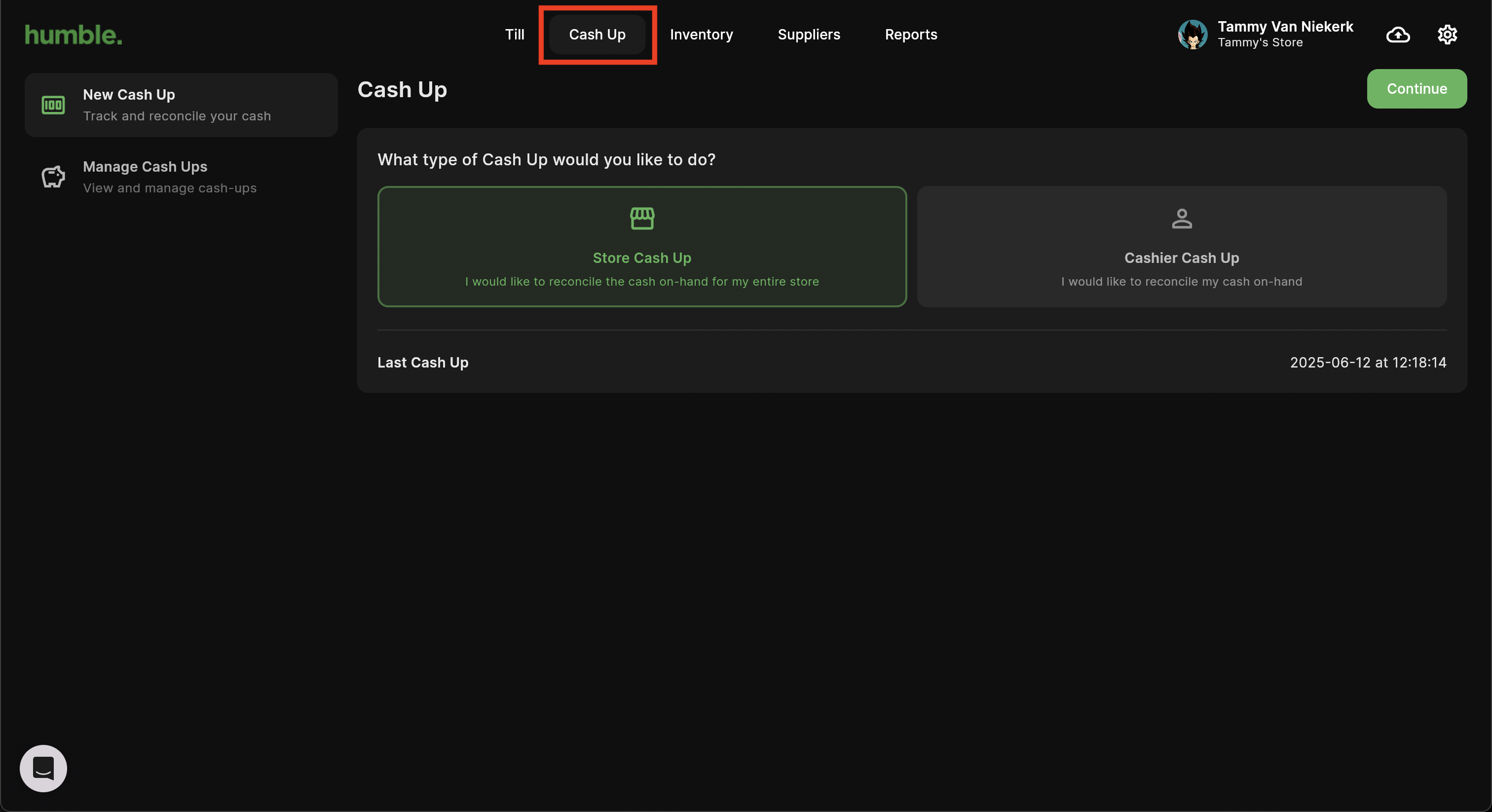
Task: Open the Till tab
Action: (514, 35)
